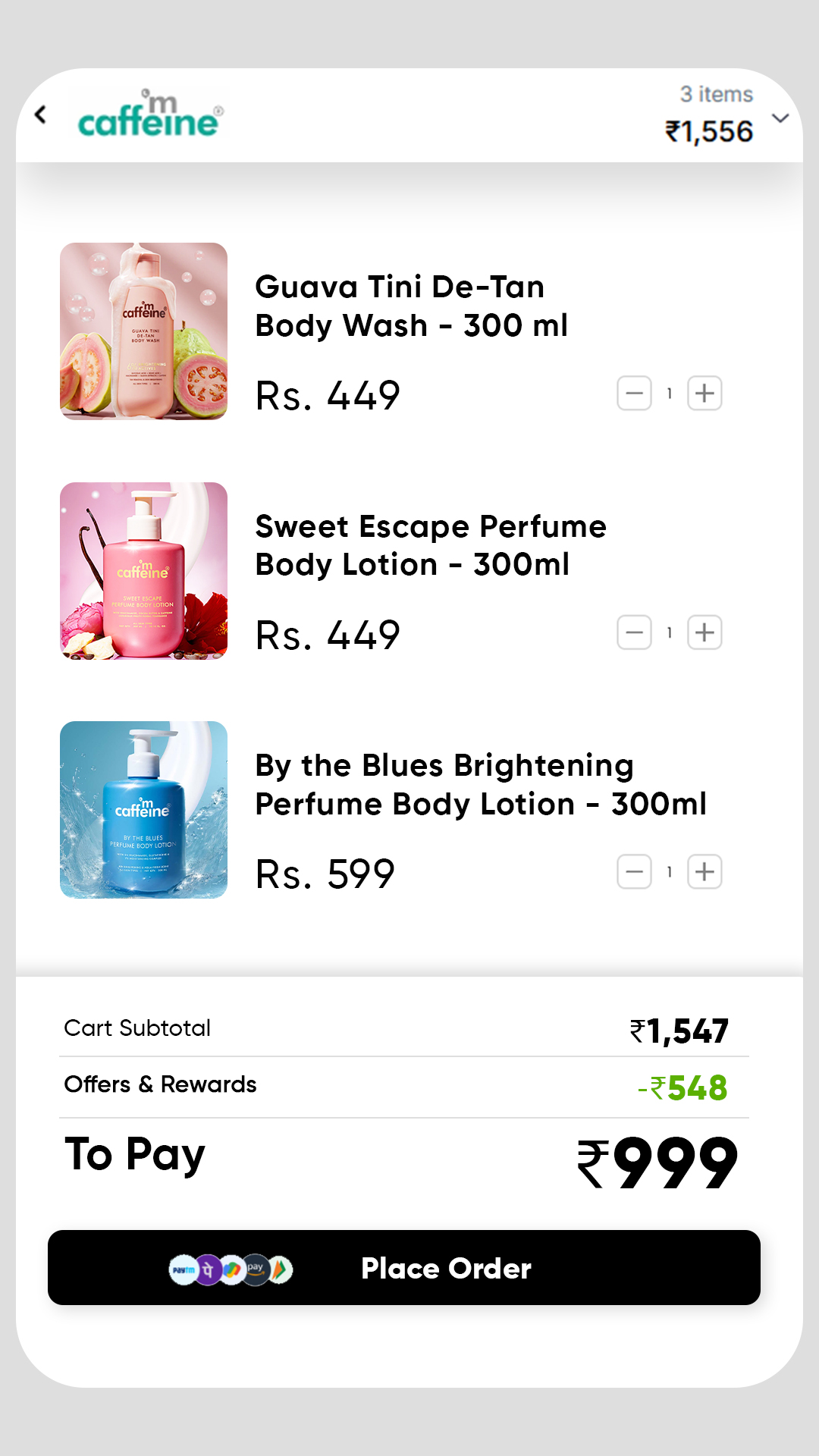Open By the Blues Brightening Lotion title
819x1456 pixels.
coord(481,785)
